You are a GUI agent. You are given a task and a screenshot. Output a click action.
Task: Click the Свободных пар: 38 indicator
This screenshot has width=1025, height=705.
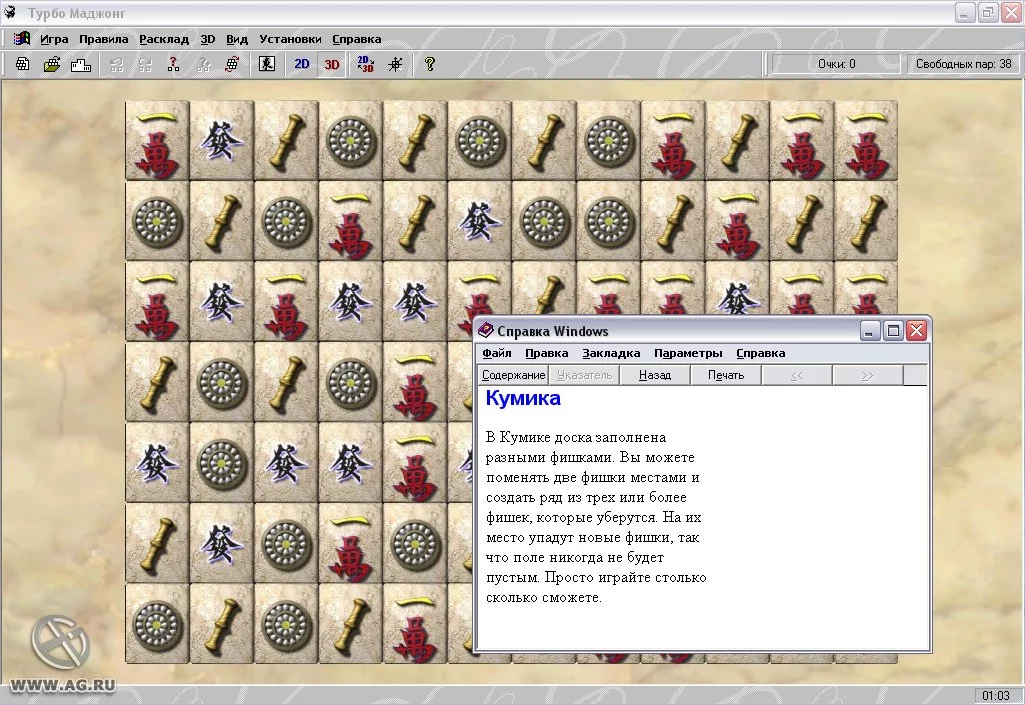(x=963, y=64)
